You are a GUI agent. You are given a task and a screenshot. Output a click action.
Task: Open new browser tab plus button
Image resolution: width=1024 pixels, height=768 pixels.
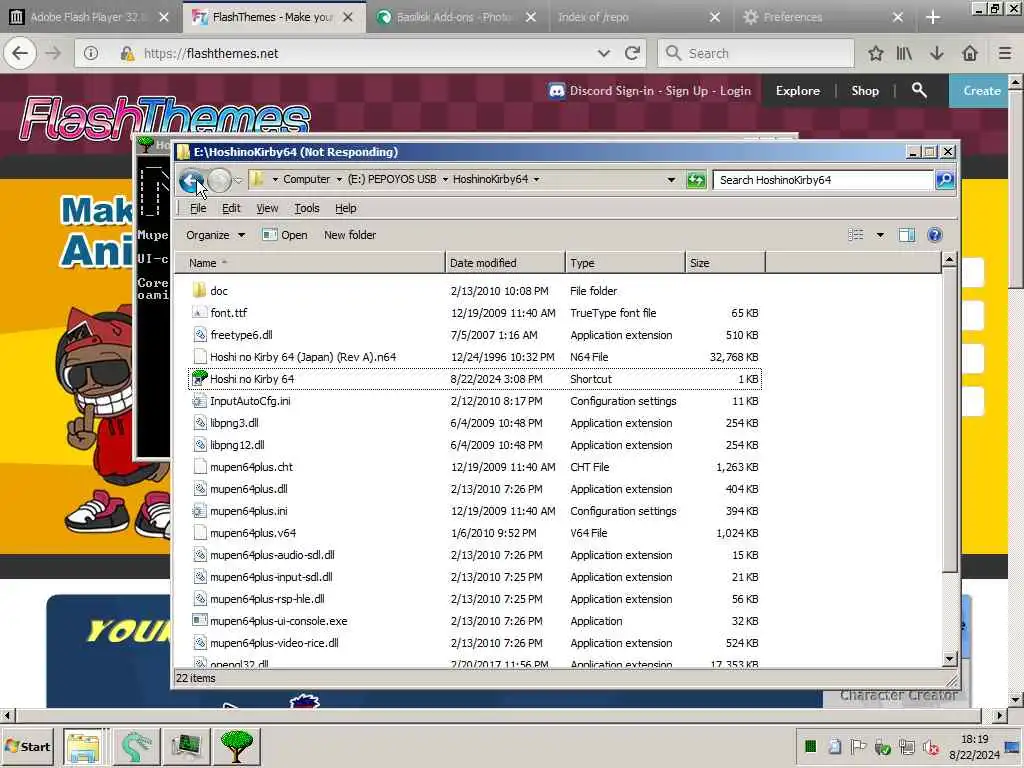point(933,17)
